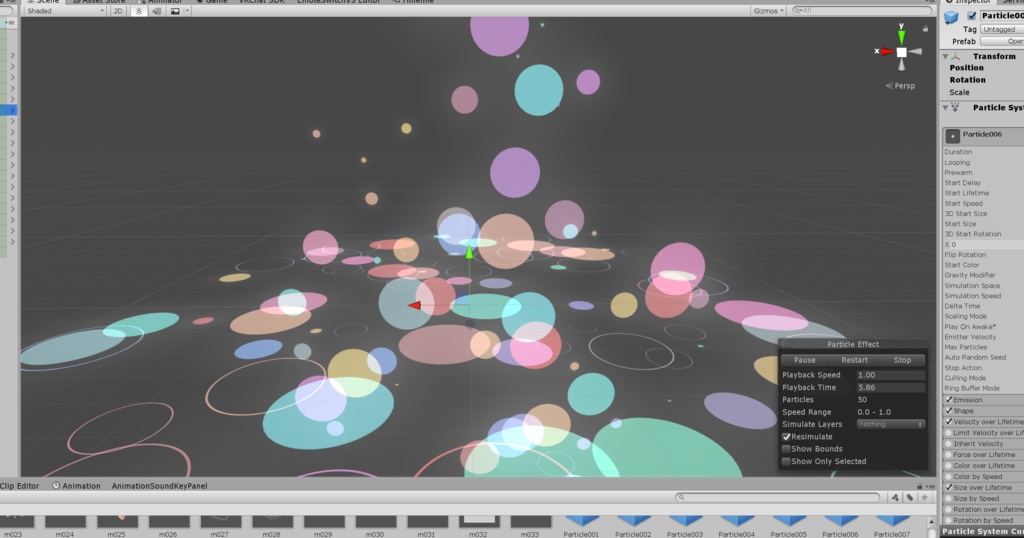1024x538 pixels.
Task: Select the Particle004 prefab asset
Action: click(x=737, y=526)
